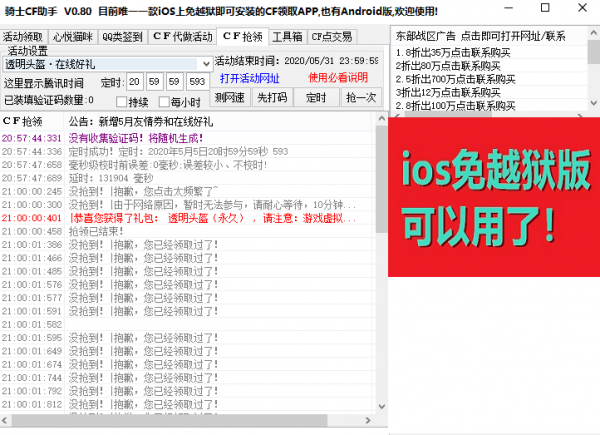Switch to the 活动领取 tab
Image resolution: width=600 pixels, height=435 pixels.
[x=24, y=37]
